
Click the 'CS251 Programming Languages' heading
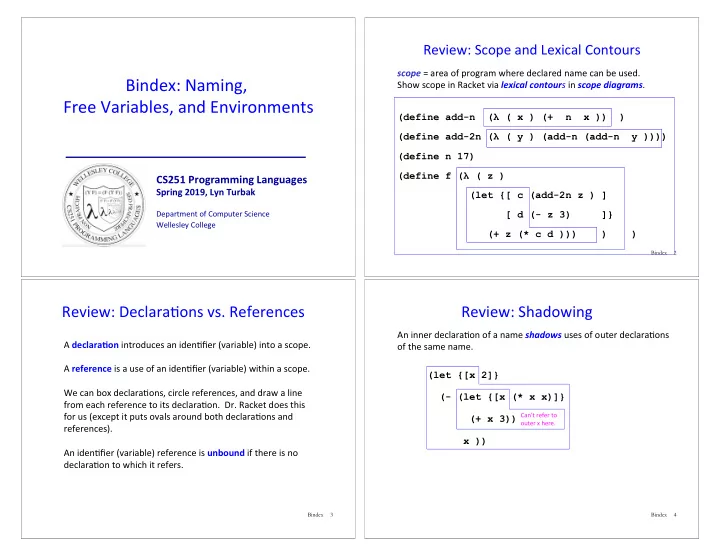coord(231,180)
